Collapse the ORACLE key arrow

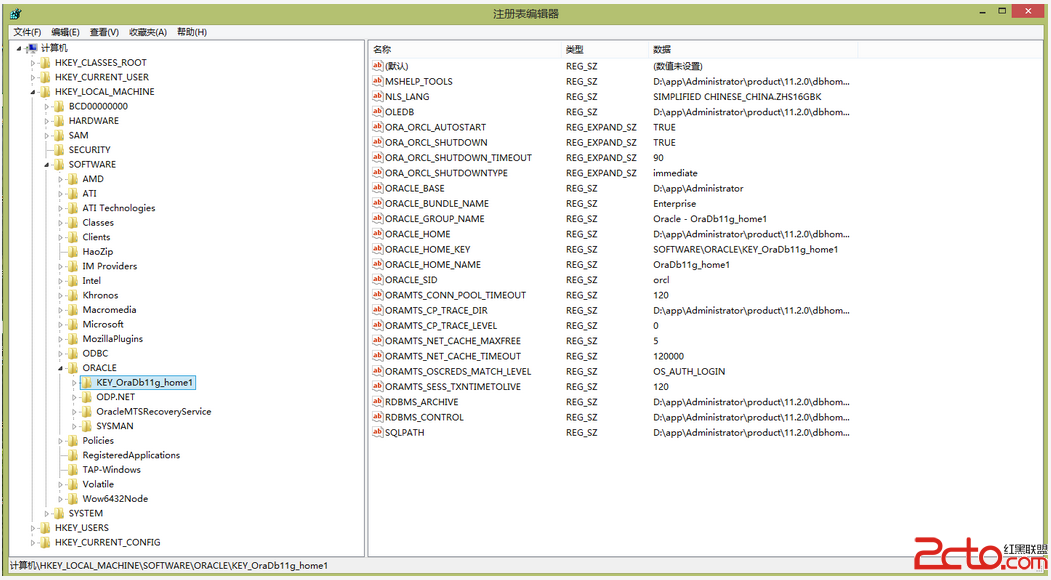tap(60, 368)
